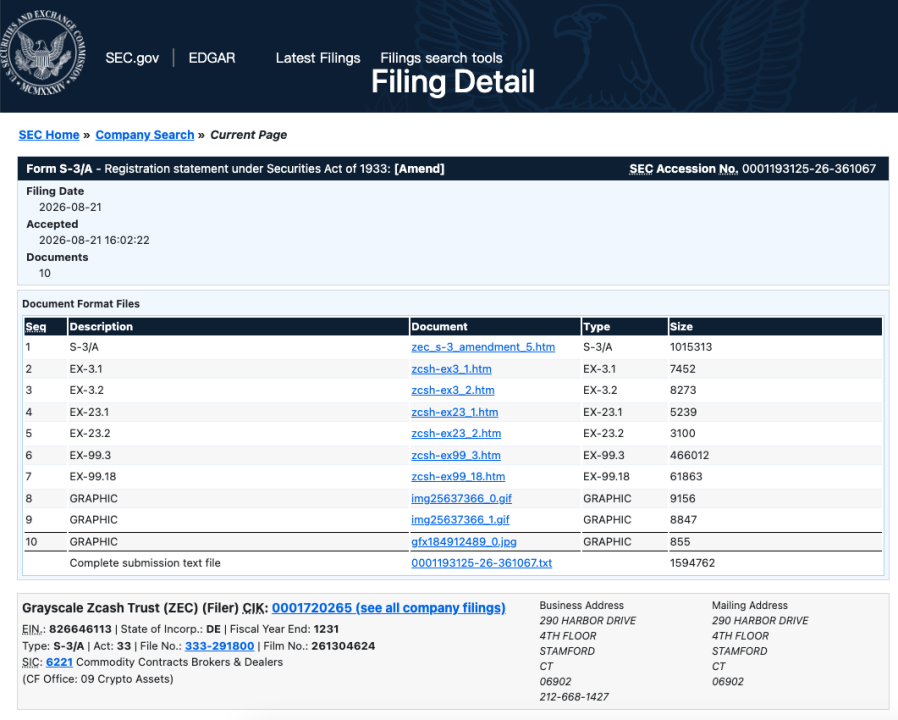Select EX-99.18 in Description column
Viewport: 898px width, 720px height.
(x=92, y=476)
